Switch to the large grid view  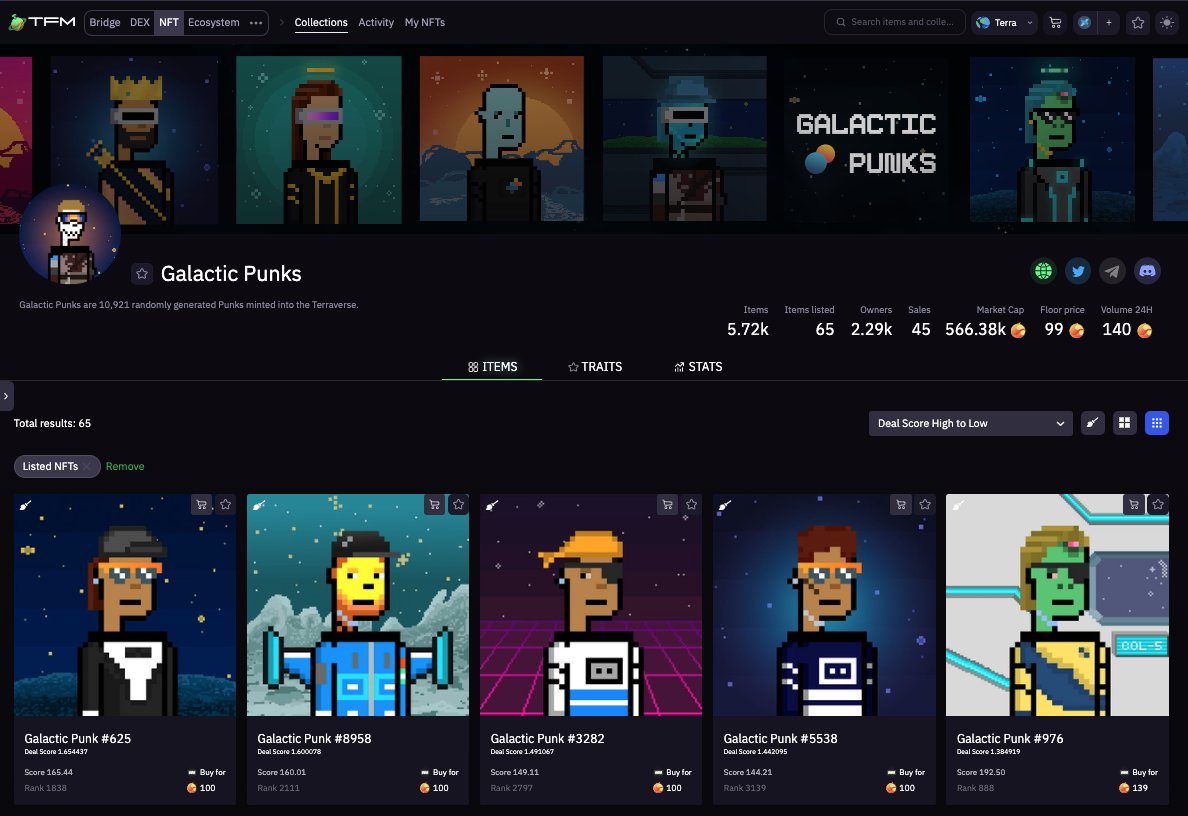tap(1124, 423)
